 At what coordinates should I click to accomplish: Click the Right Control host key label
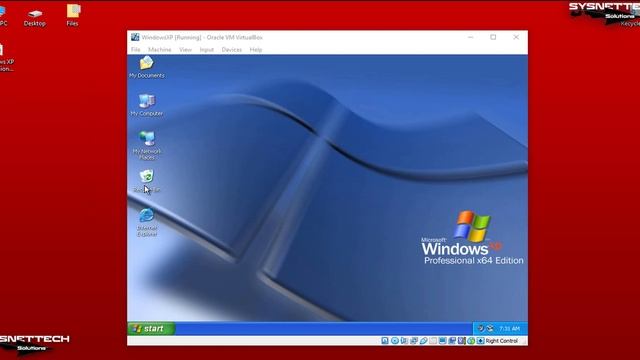[502, 341]
